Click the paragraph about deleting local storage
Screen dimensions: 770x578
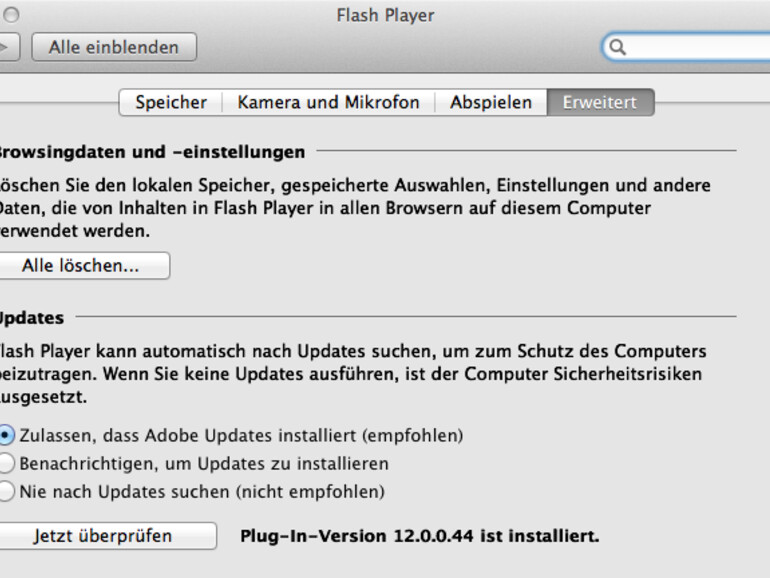pos(350,208)
